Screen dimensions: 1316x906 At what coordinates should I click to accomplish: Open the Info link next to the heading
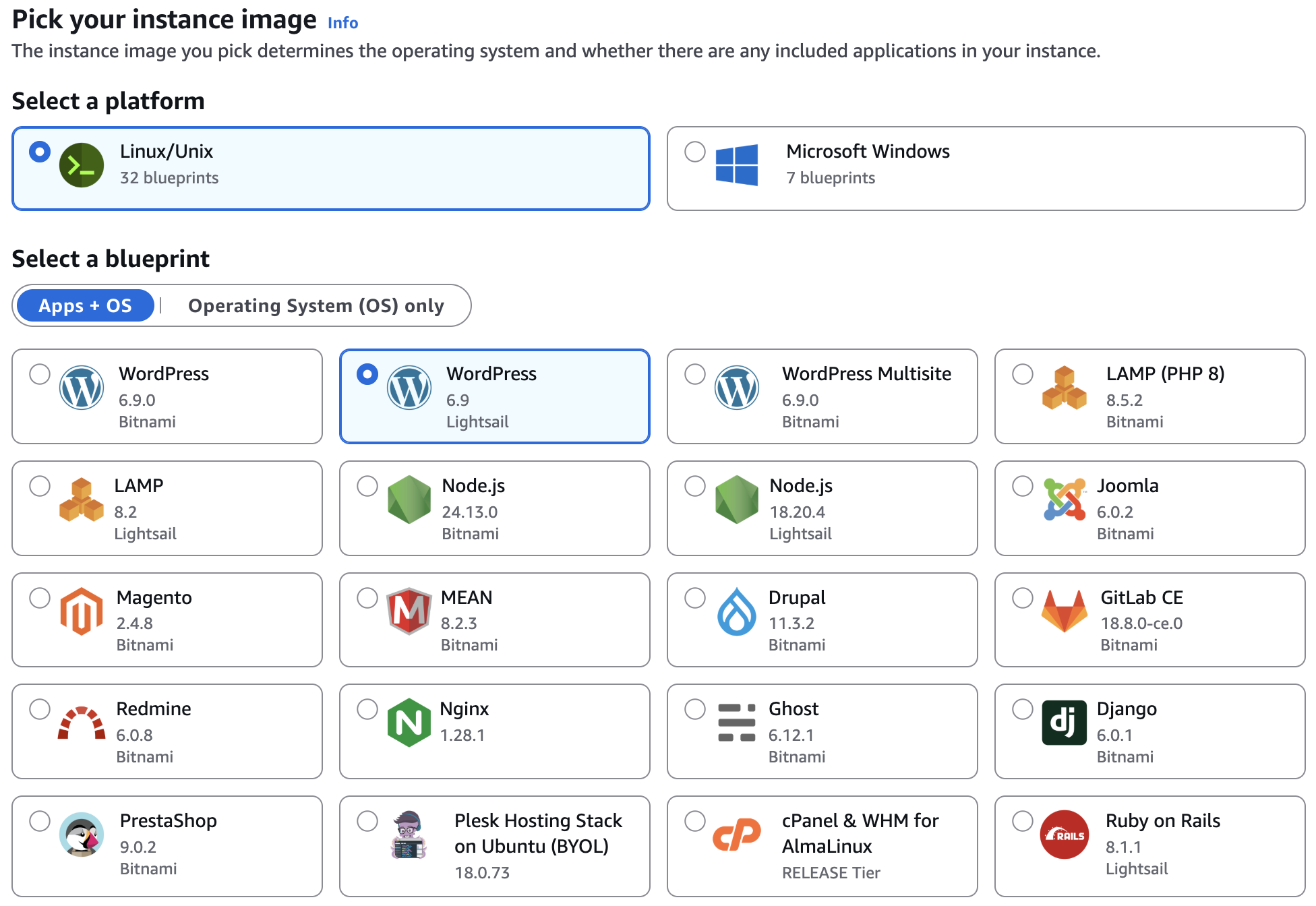(342, 22)
